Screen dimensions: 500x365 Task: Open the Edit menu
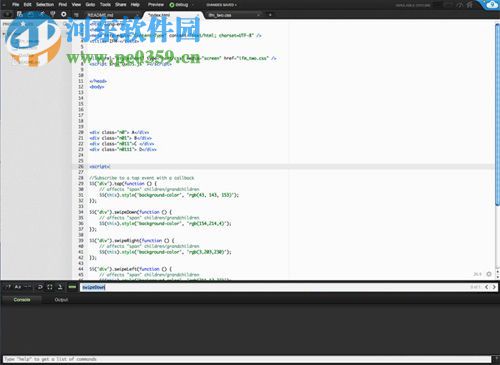pos(27,5)
